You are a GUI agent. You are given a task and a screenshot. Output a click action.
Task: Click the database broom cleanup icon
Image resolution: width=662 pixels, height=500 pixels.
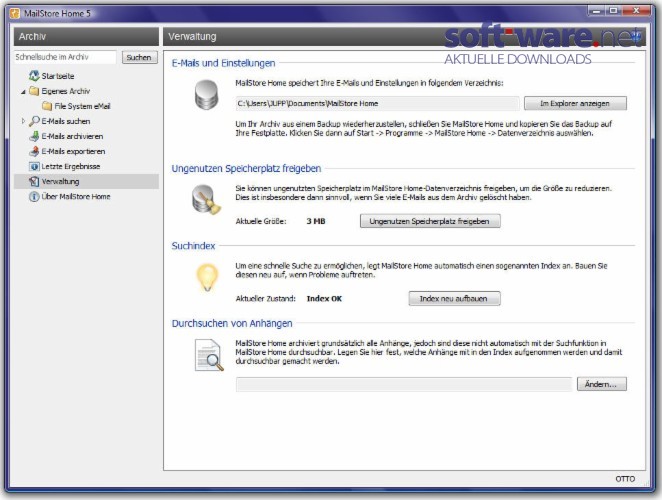(206, 199)
